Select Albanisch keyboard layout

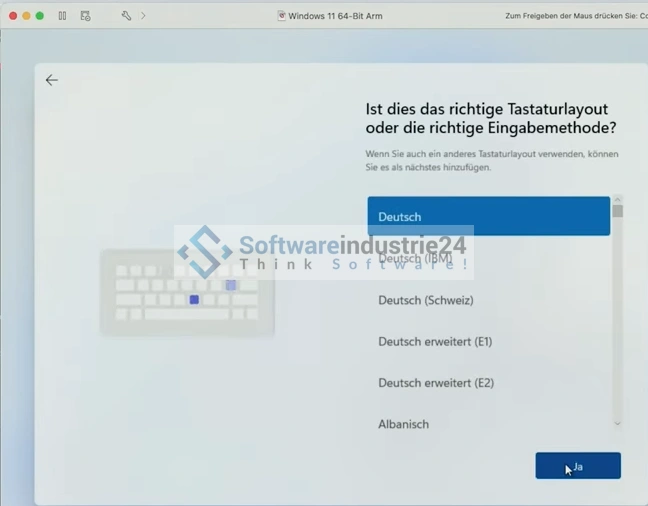tap(488, 424)
